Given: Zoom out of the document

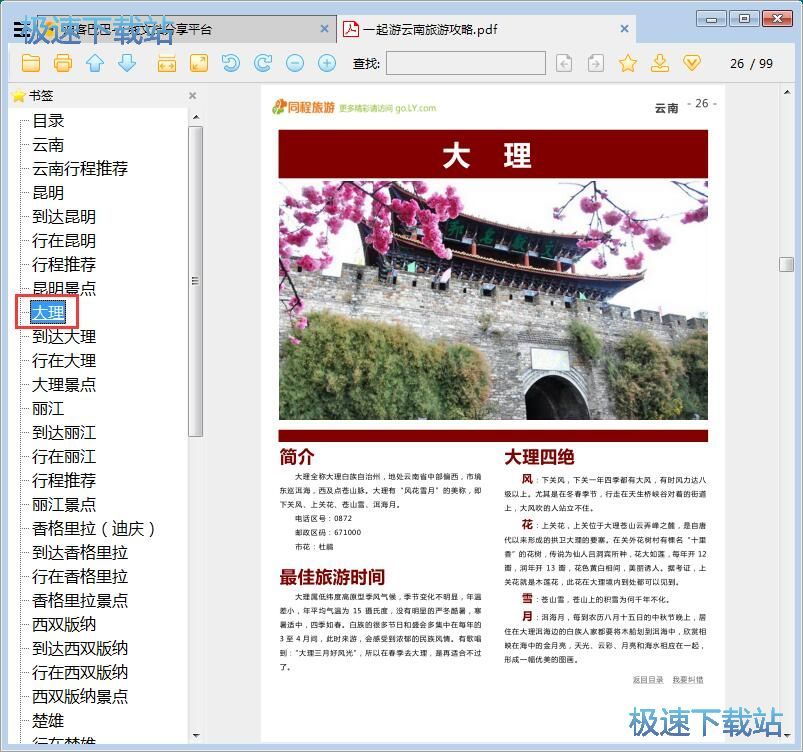Looking at the screenshot, I should 293,62.
